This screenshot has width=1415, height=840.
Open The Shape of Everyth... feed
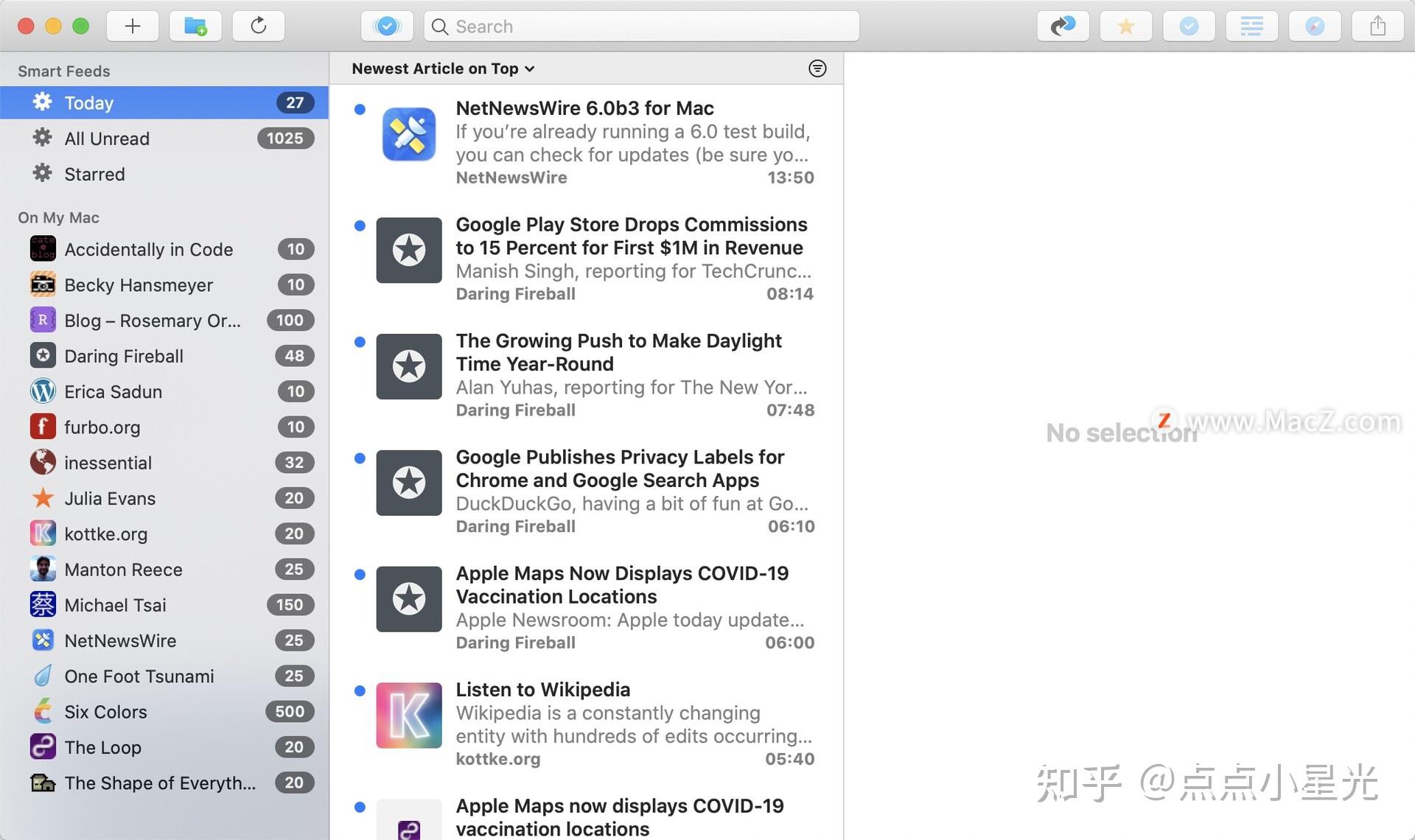[x=164, y=783]
